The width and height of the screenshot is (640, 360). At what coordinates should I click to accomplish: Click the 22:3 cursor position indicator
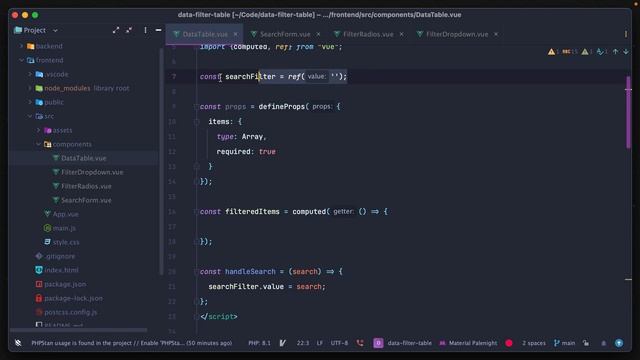tap(303, 343)
